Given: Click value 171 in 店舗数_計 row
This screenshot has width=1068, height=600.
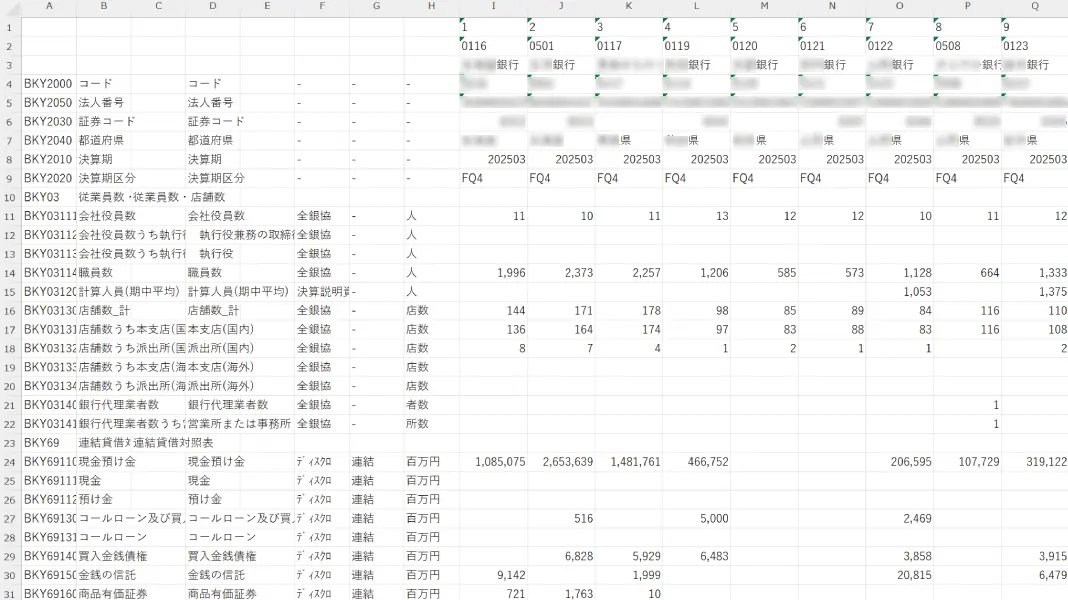Looking at the screenshot, I should [x=583, y=311].
